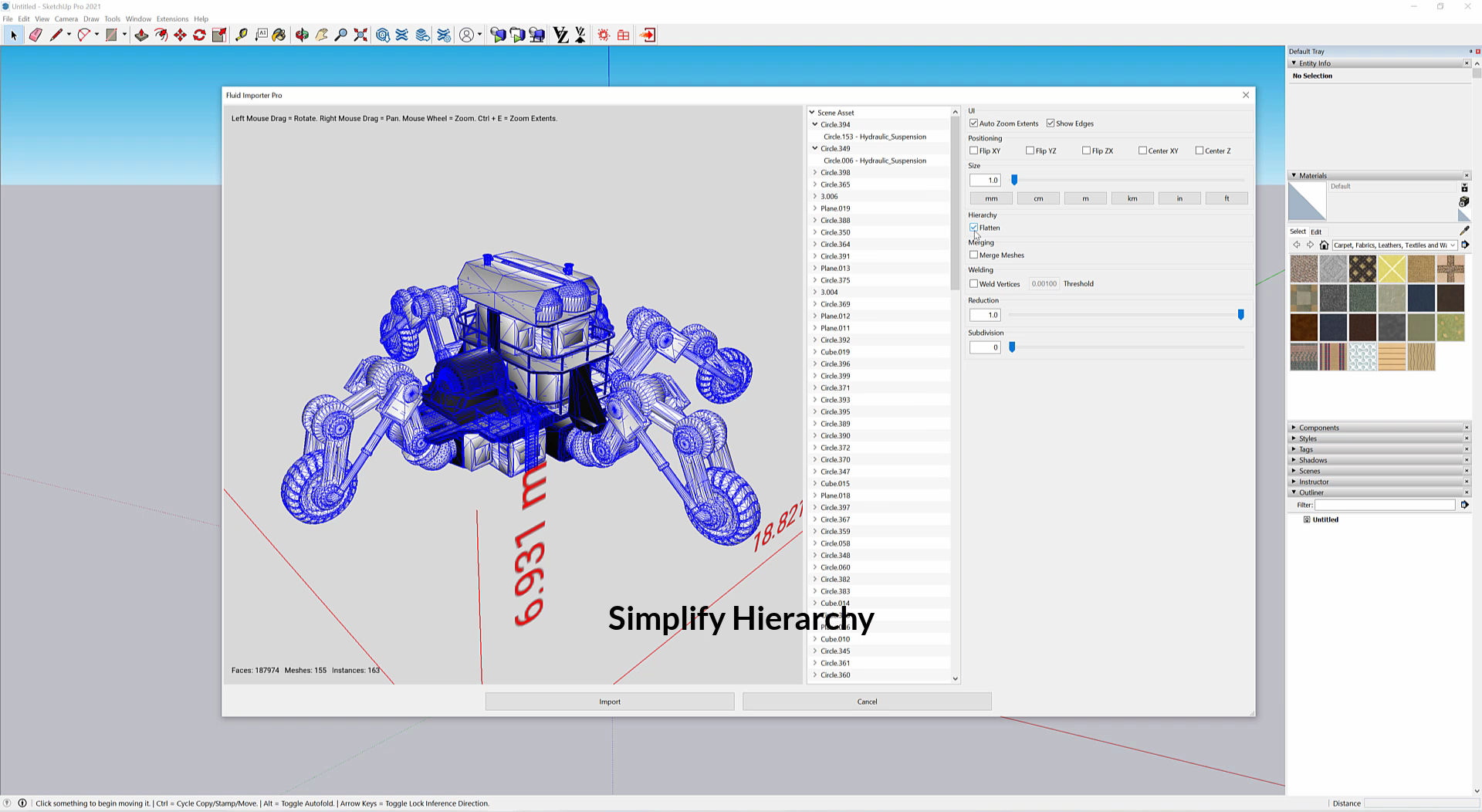Select the Eraser tool

[x=36, y=35]
